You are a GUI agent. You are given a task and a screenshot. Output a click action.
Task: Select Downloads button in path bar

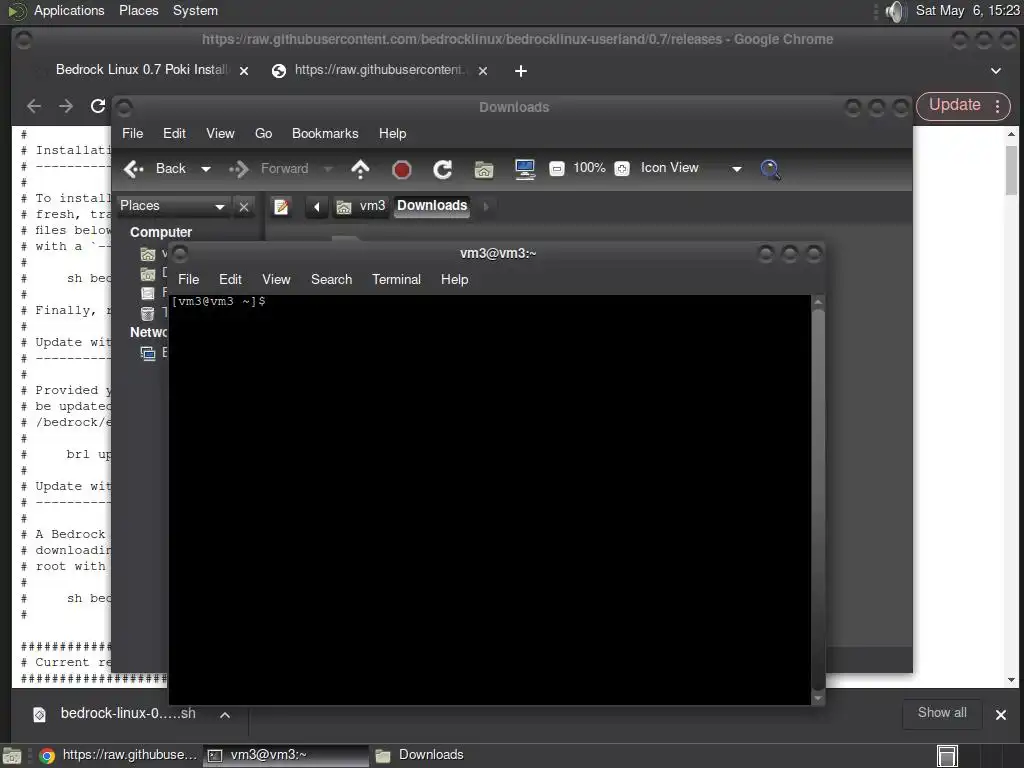point(432,206)
